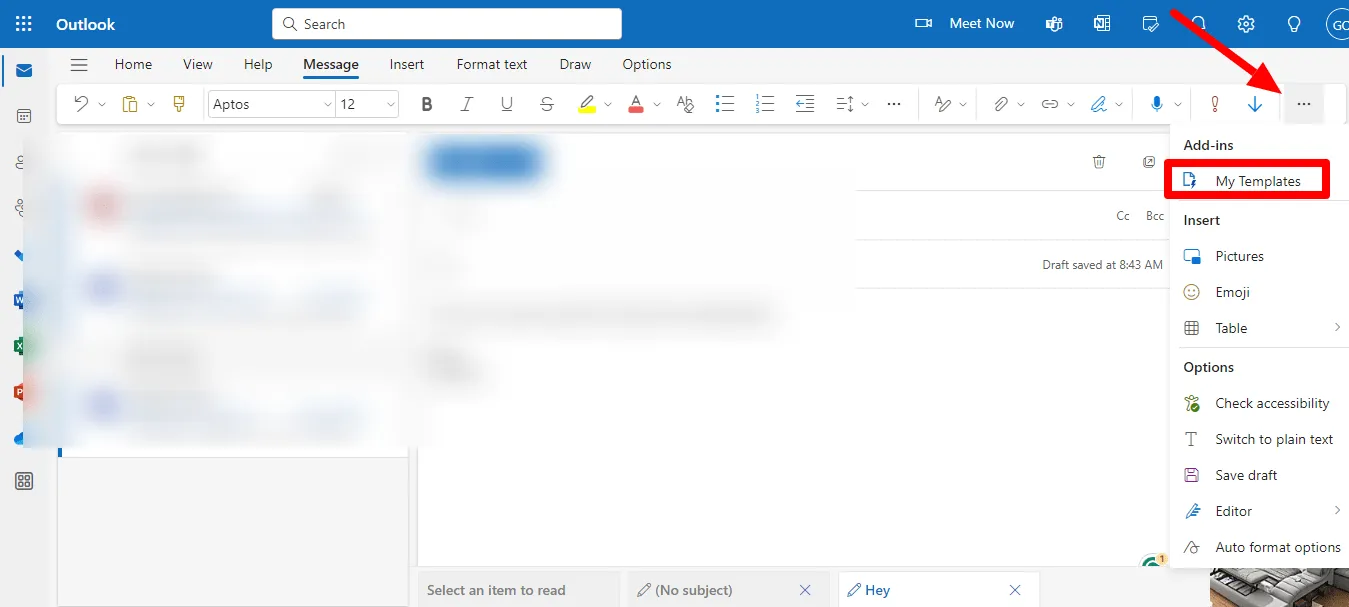Image resolution: width=1349 pixels, height=607 pixels.
Task: Expand the paste options arrow
Action: 151,104
